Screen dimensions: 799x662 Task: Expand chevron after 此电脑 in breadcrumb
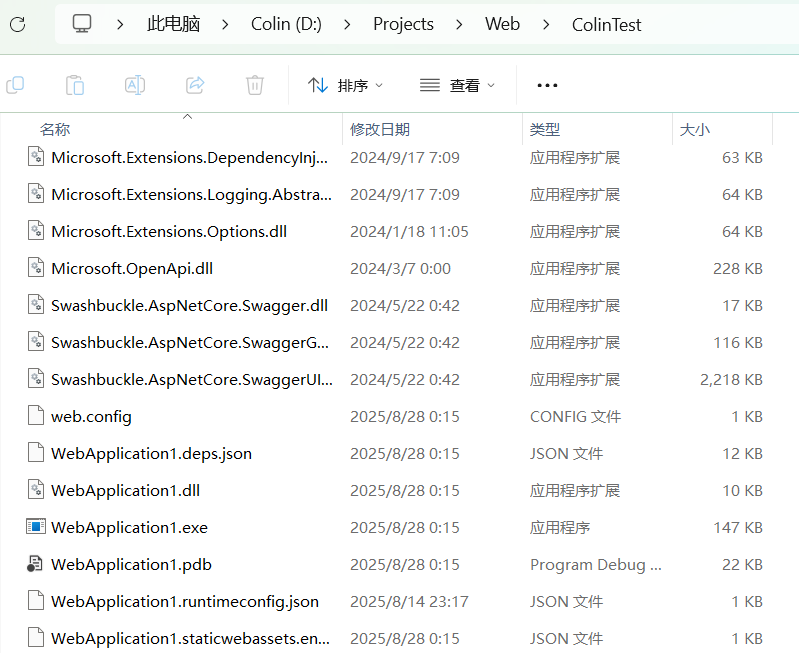225,24
